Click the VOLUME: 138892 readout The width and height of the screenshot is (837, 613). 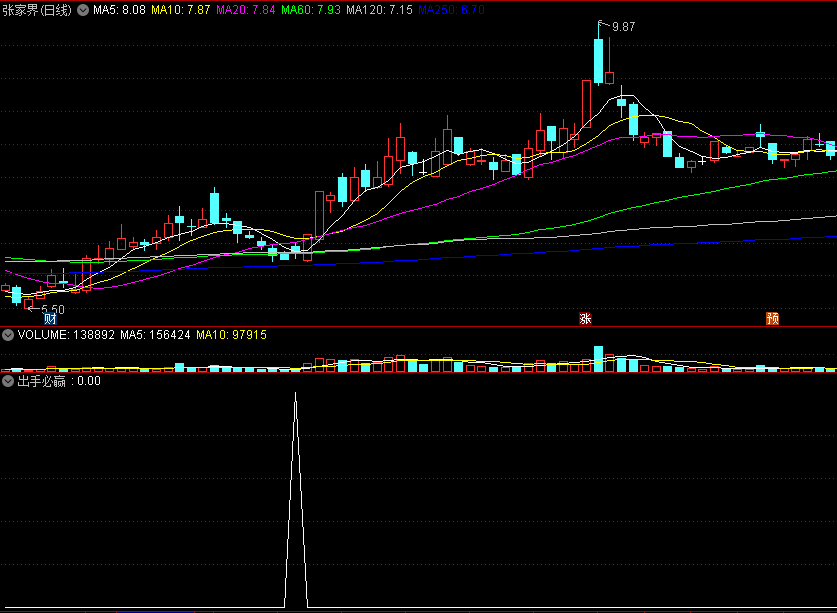point(66,335)
